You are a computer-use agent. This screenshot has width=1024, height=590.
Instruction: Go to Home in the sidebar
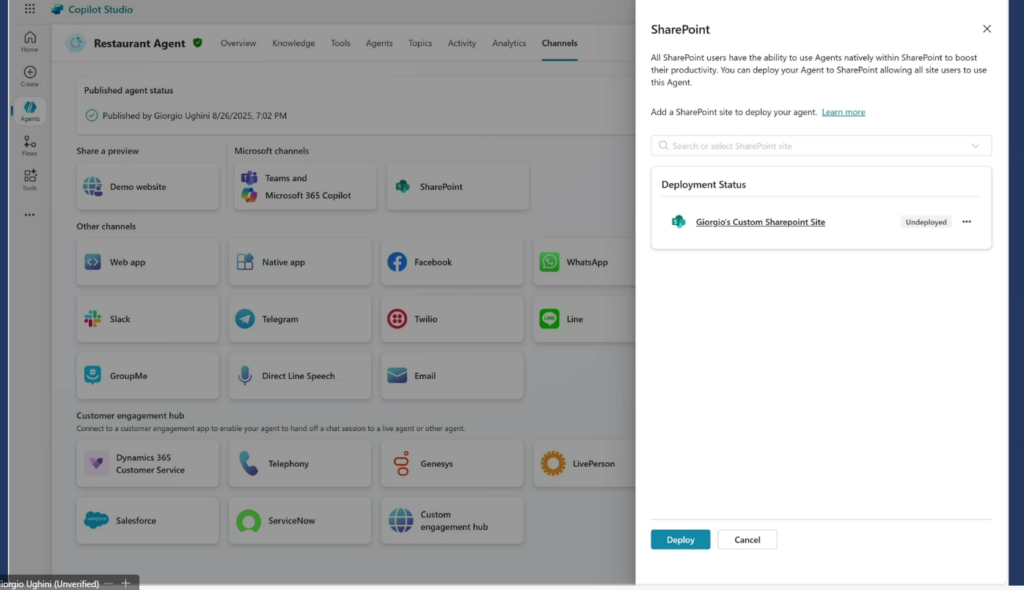point(29,41)
